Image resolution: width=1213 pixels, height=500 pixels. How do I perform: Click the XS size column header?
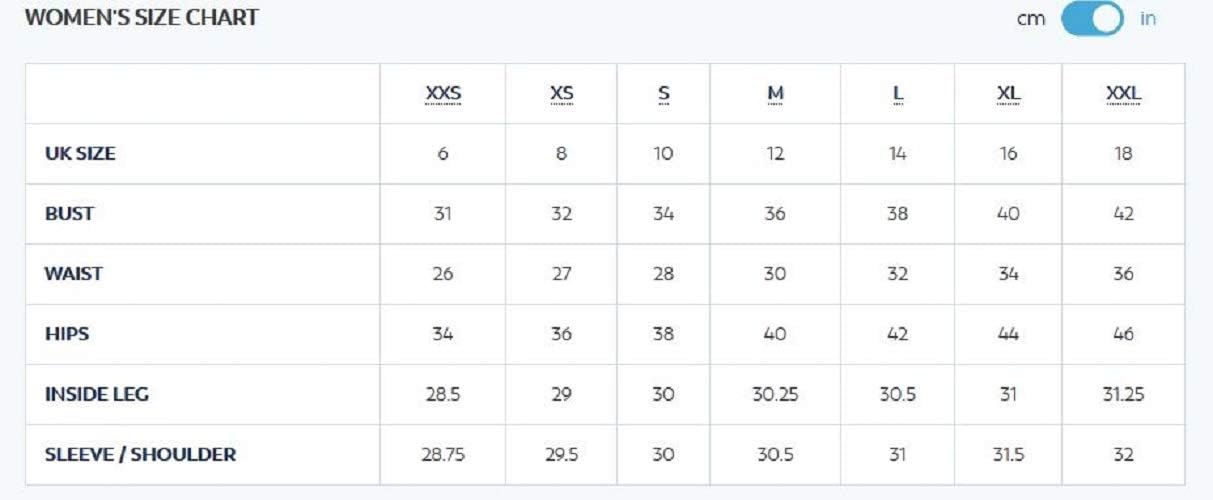point(562,94)
